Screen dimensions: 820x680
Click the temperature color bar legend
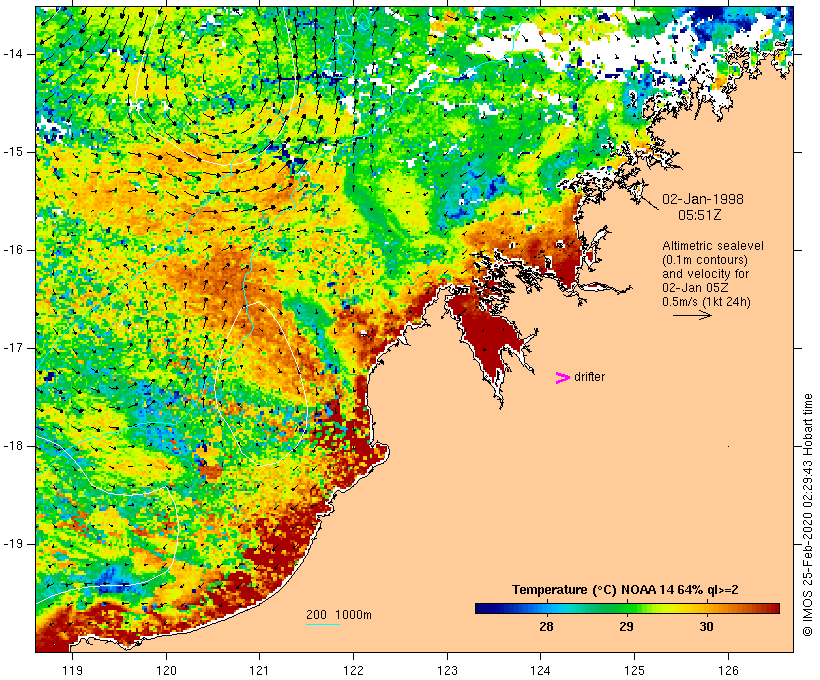[627, 608]
